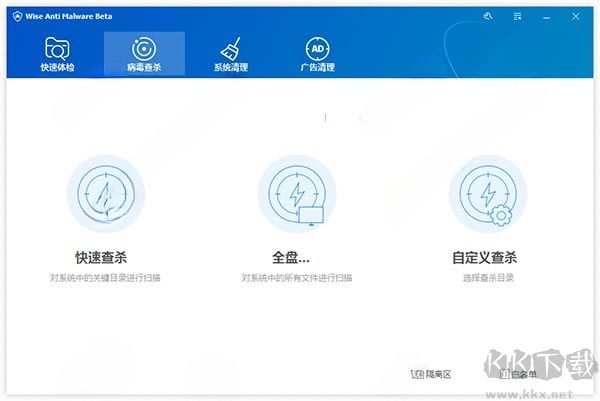Screen dimensions: 600x401
Task: Click text 对系统中的所有文件进行扫描
Action: pos(297,278)
